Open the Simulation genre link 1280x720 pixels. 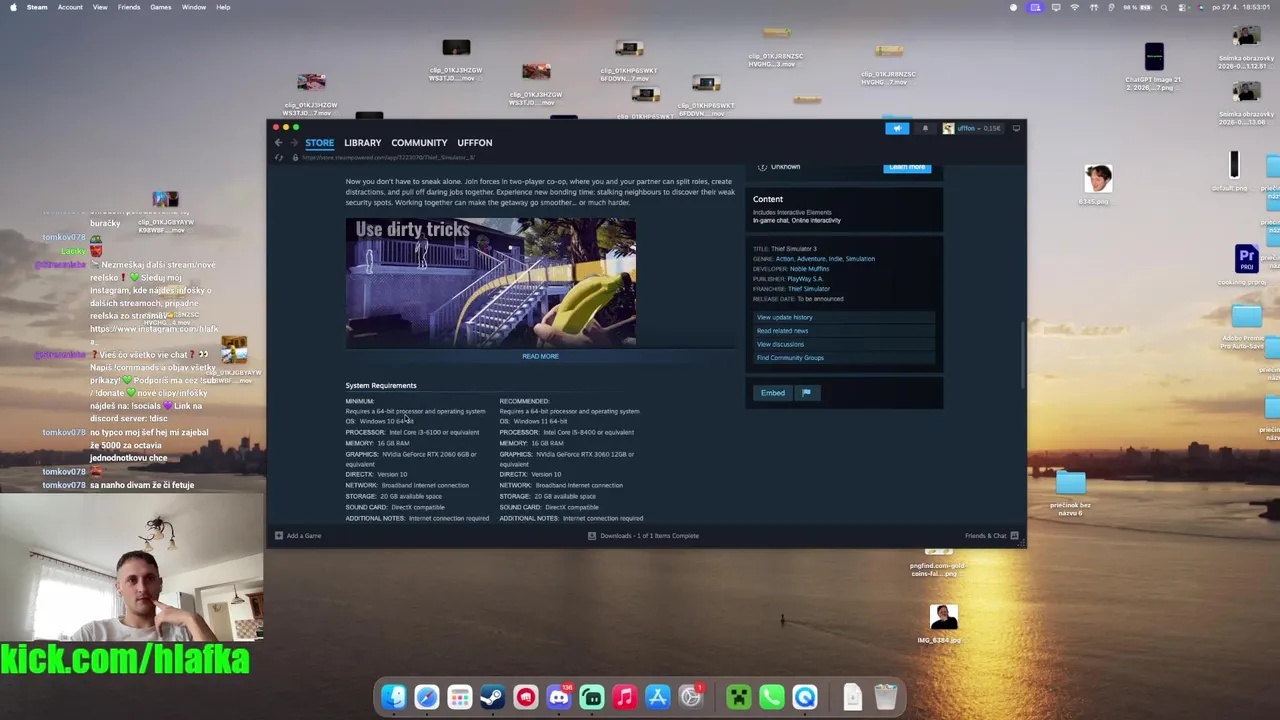coord(860,259)
